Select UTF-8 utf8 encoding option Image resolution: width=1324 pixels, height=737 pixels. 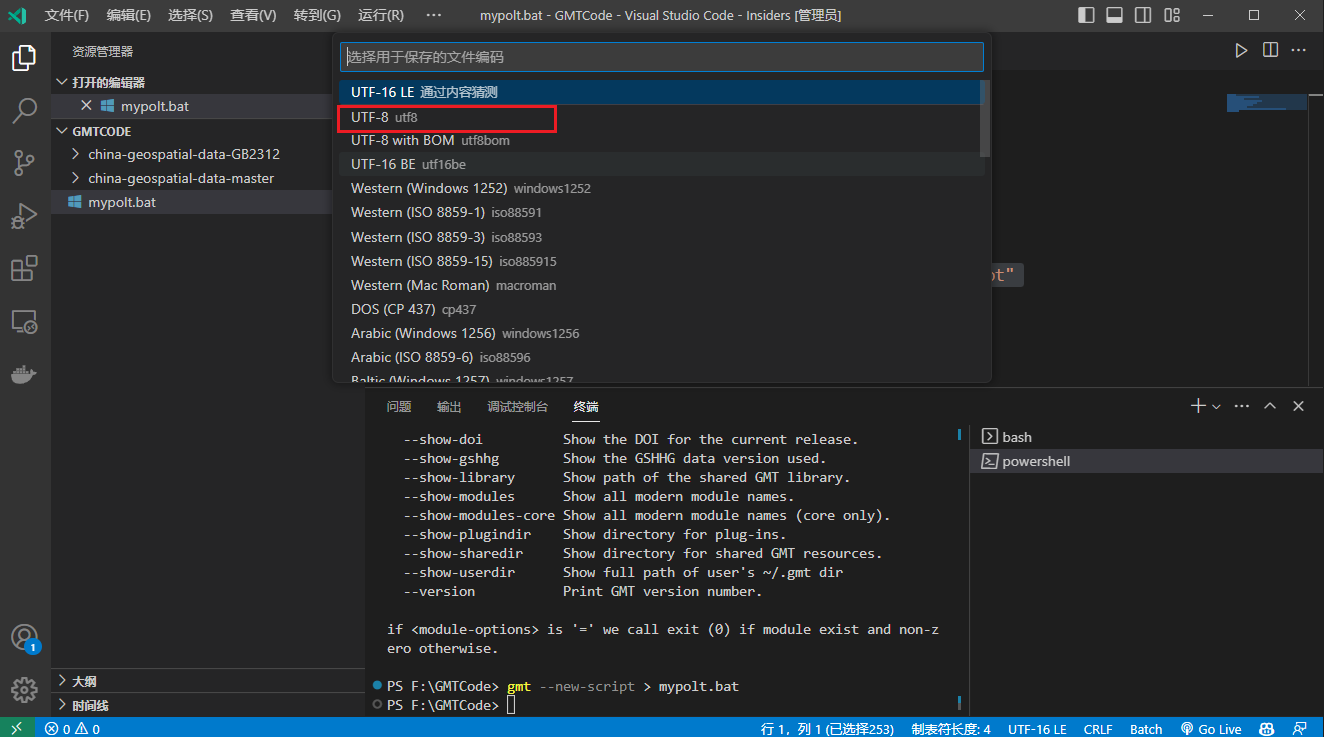pos(661,117)
